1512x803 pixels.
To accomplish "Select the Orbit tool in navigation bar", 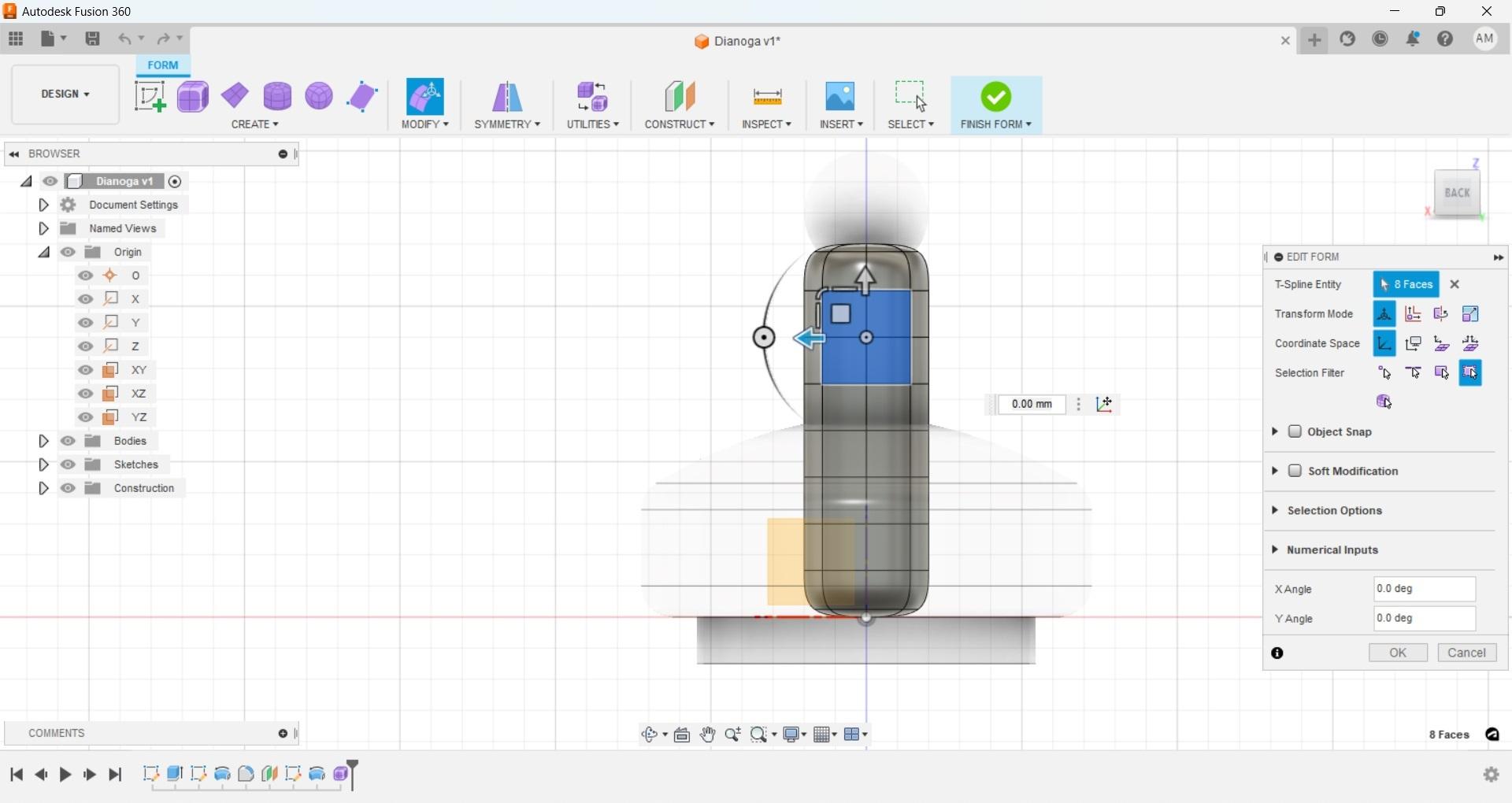I will click(650, 734).
